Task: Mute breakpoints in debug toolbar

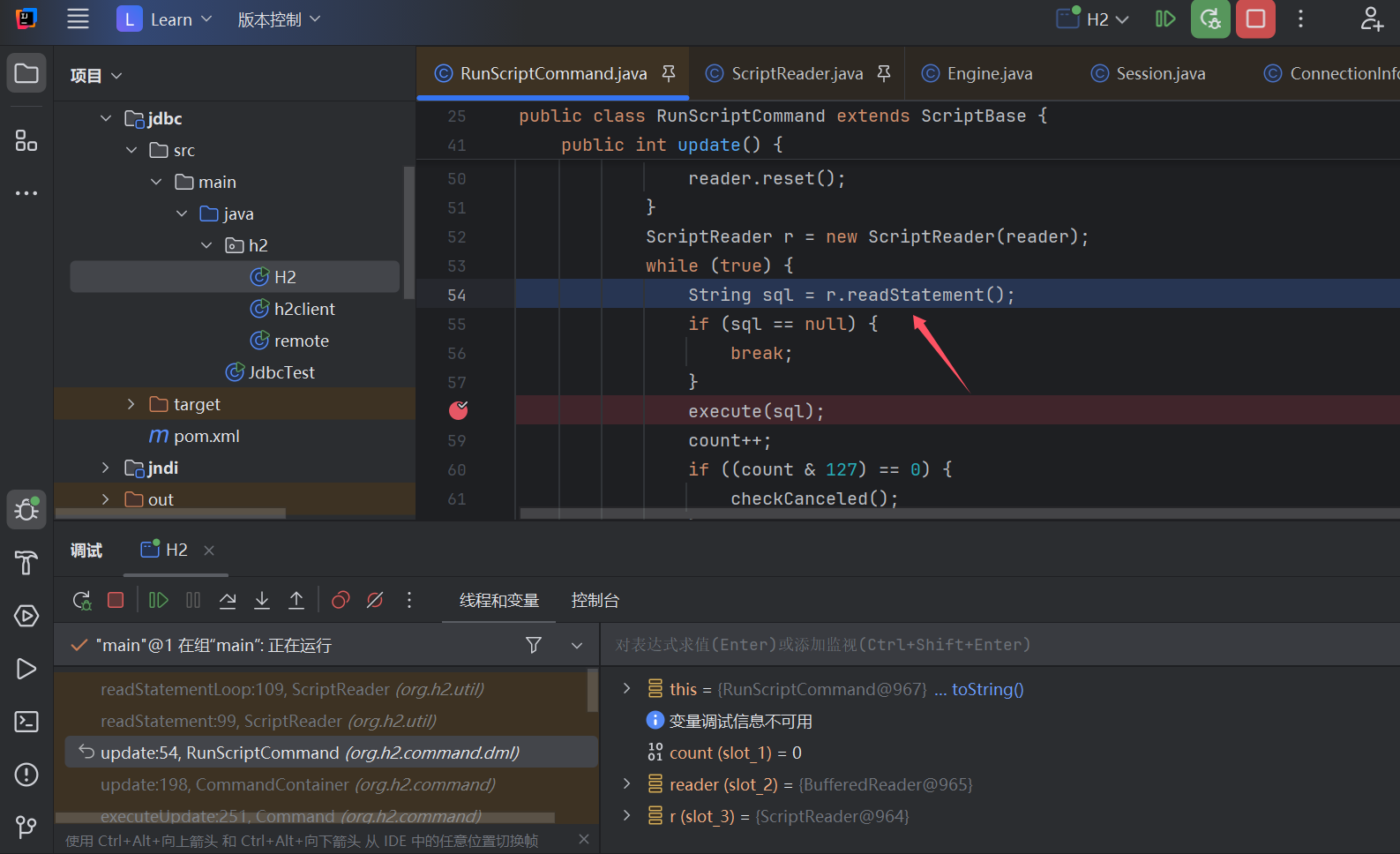Action: tap(375, 600)
